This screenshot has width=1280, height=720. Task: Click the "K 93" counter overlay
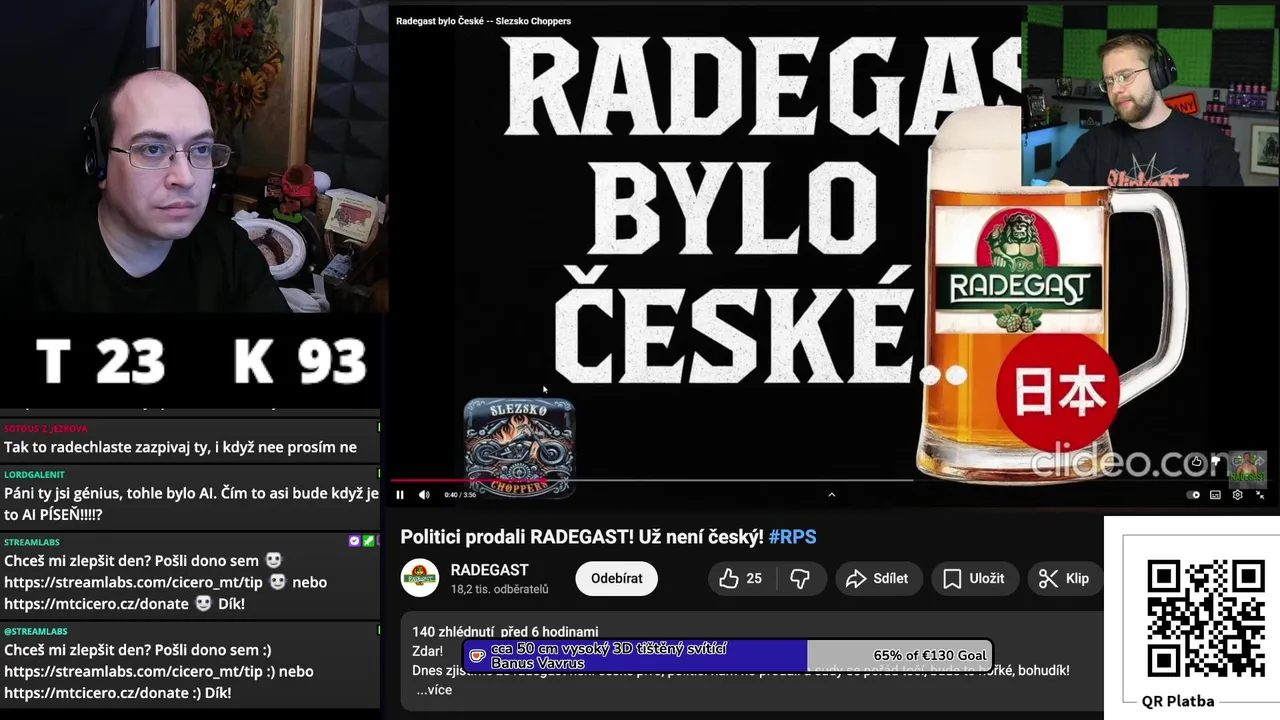pos(301,361)
